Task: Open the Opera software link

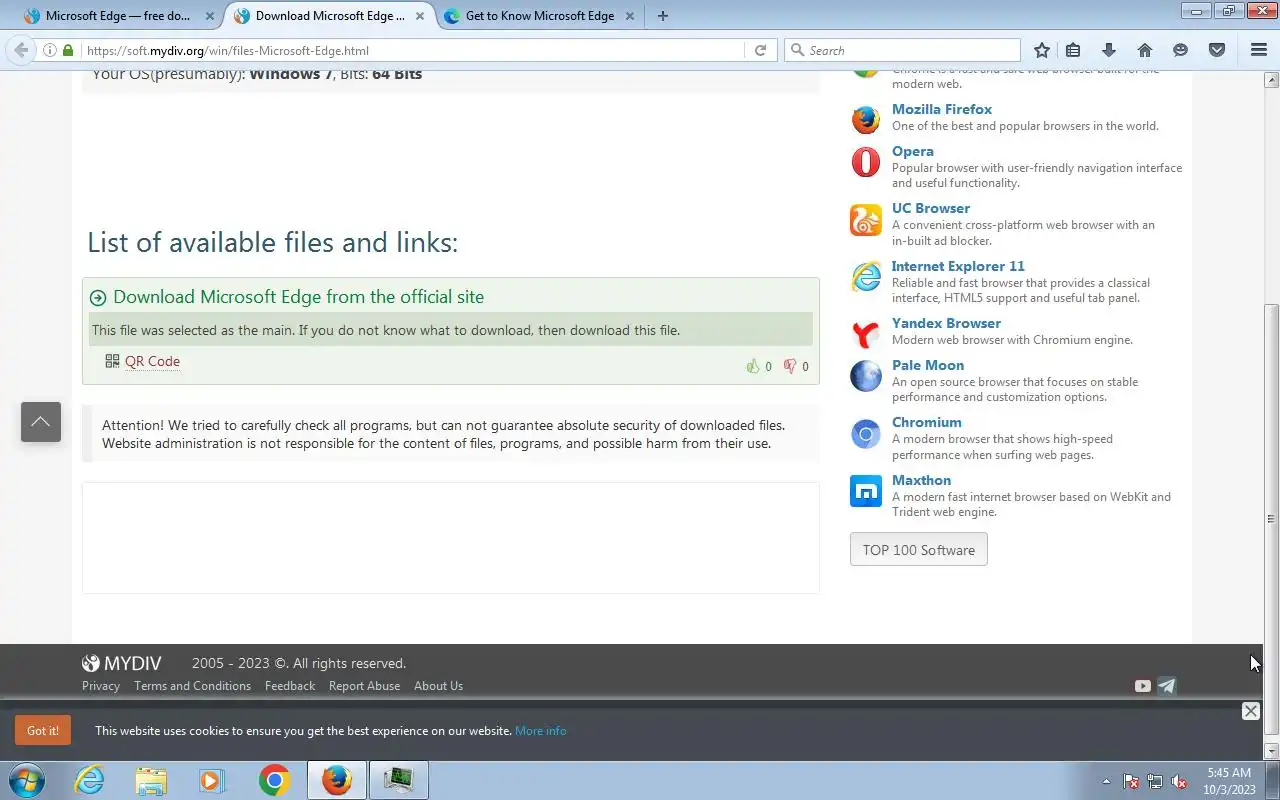Action: tap(913, 151)
